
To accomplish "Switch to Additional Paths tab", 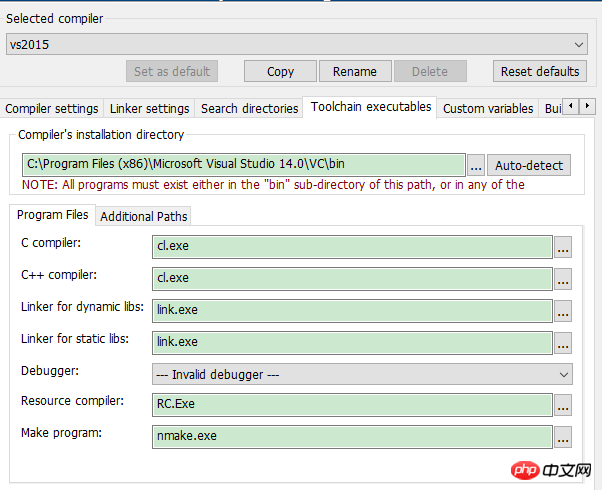I will [x=144, y=216].
